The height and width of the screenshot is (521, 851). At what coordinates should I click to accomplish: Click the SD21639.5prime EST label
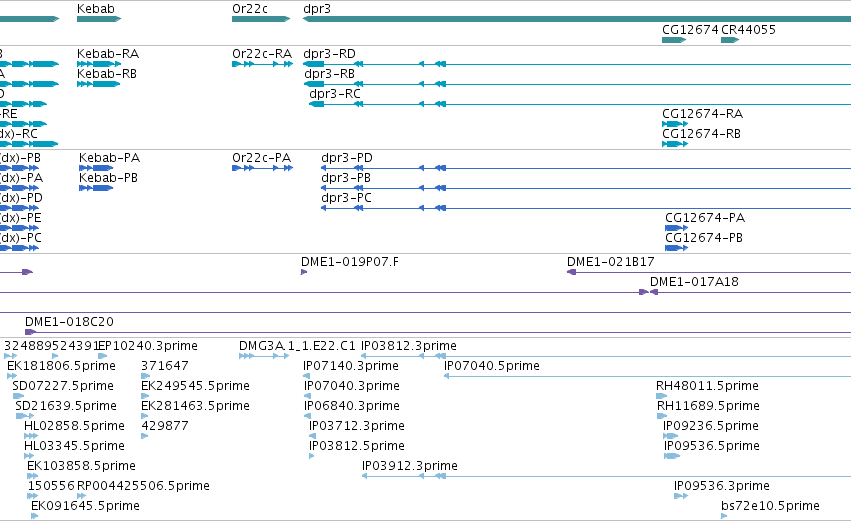click(x=66, y=406)
